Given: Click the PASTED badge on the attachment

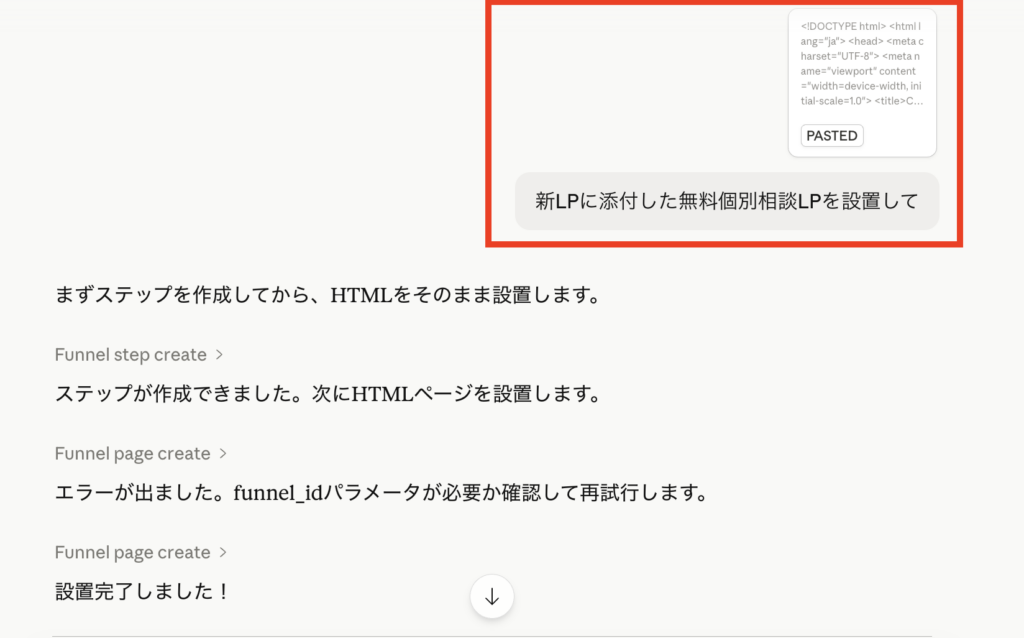Looking at the screenshot, I should pyautogui.click(x=831, y=135).
